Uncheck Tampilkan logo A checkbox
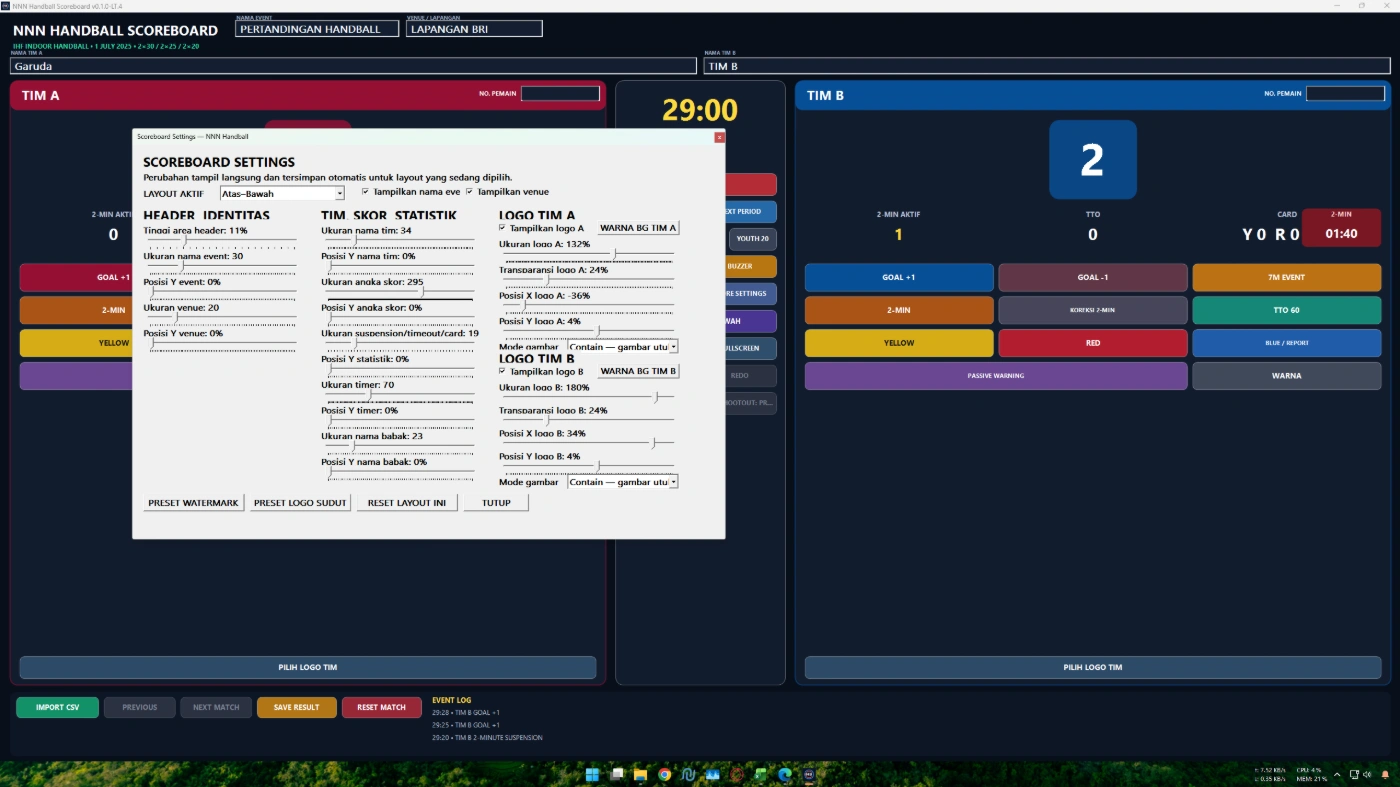The height and width of the screenshot is (787, 1400). coord(502,228)
